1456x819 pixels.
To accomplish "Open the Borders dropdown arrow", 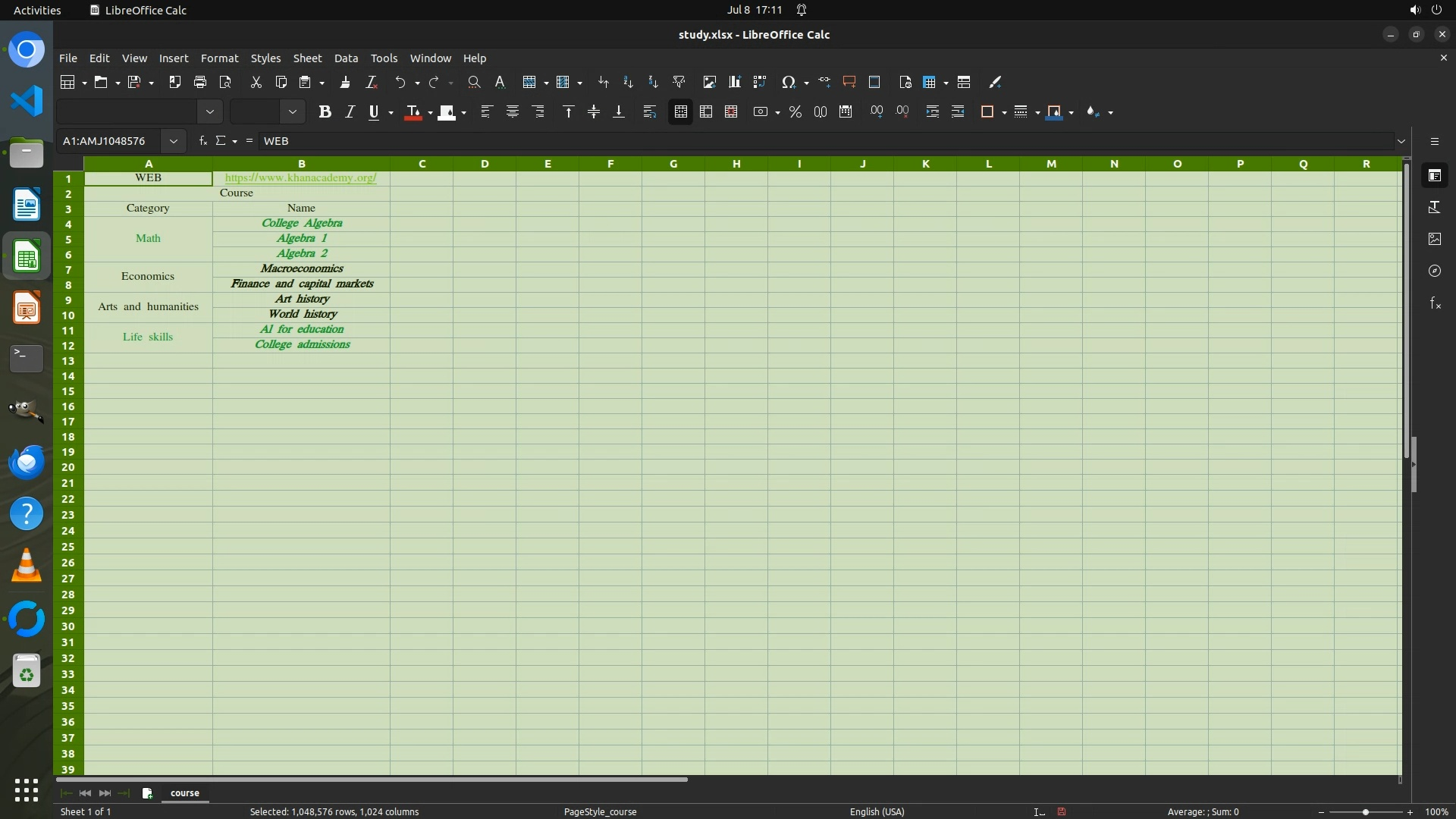I will [1004, 112].
